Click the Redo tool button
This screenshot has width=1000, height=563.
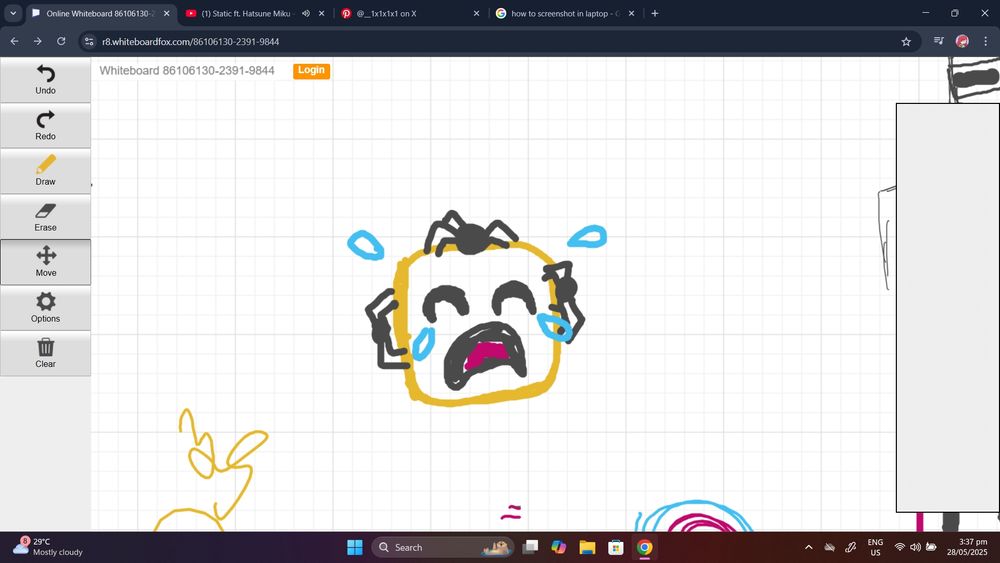(45, 126)
